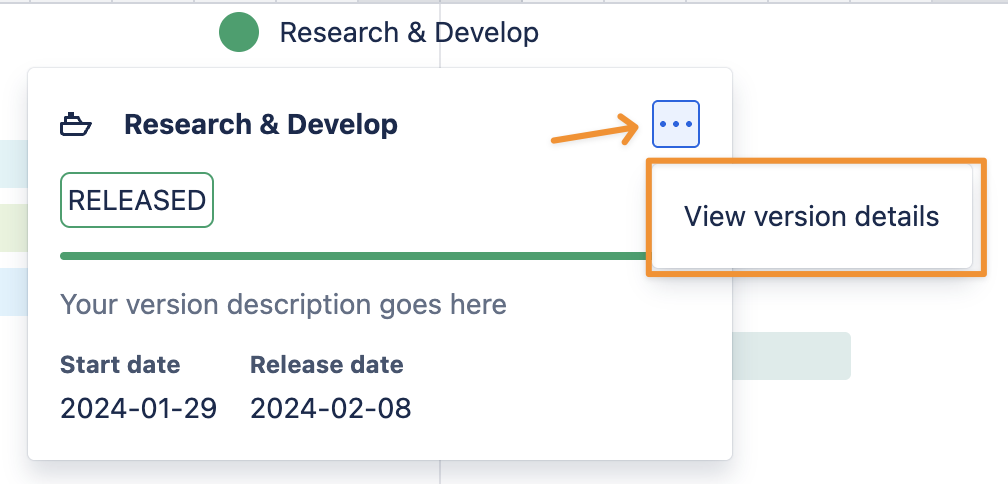The width and height of the screenshot is (1008, 484).
Task: Click the lowest pale blue bar at left edge
Action: coord(13,290)
